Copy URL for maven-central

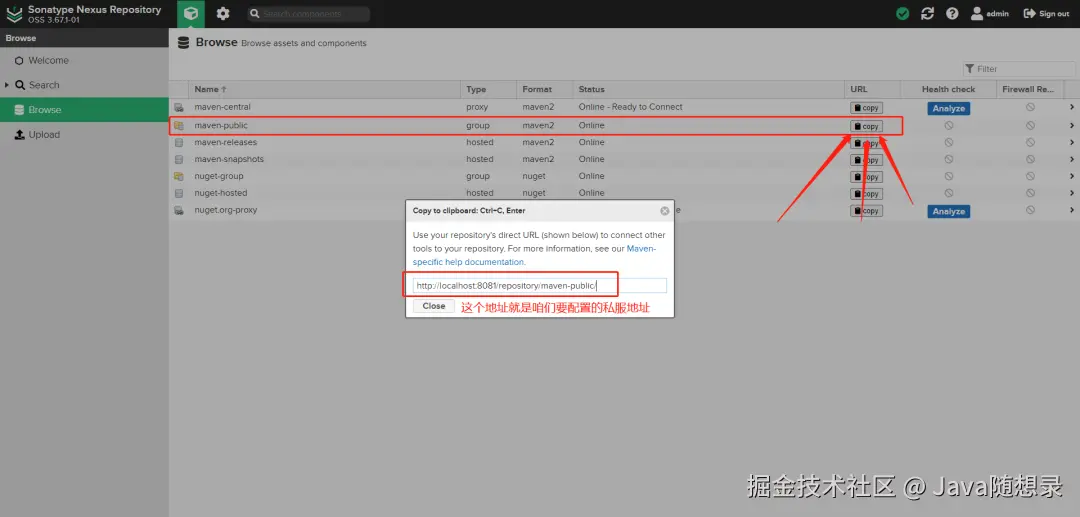point(866,108)
